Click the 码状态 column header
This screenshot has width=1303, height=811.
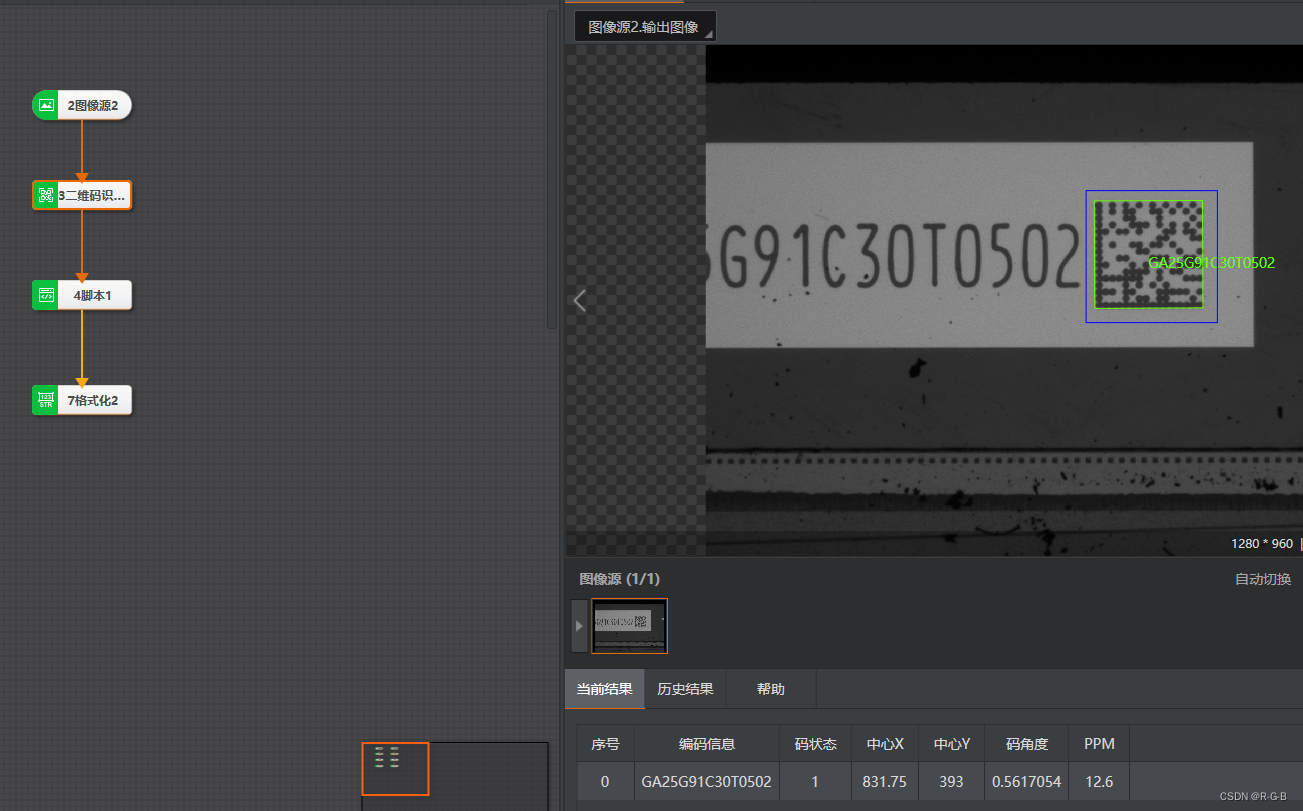(815, 744)
